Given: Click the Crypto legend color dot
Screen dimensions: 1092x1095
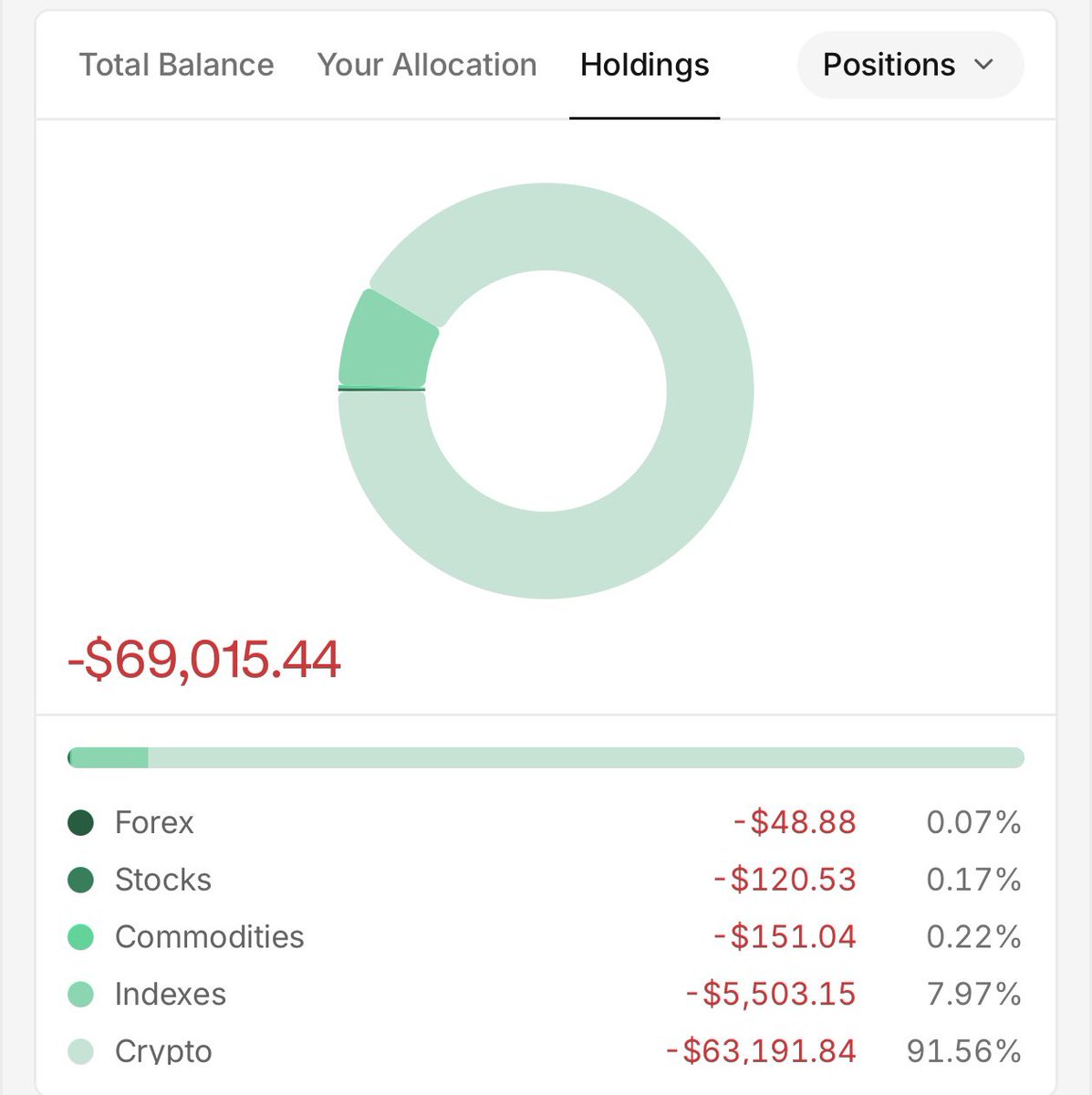Looking at the screenshot, I should click(81, 1051).
